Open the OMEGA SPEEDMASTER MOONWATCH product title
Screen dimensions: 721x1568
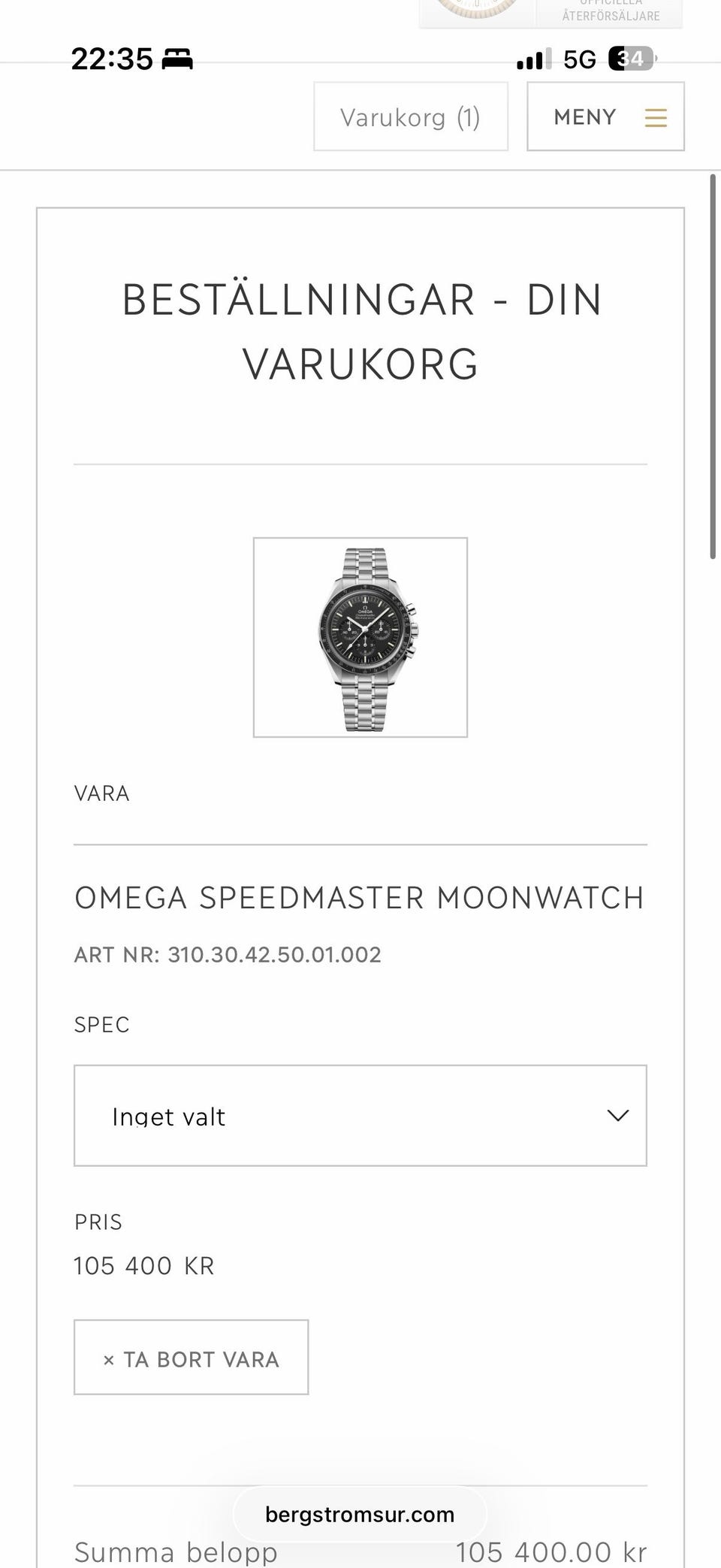[x=359, y=898]
